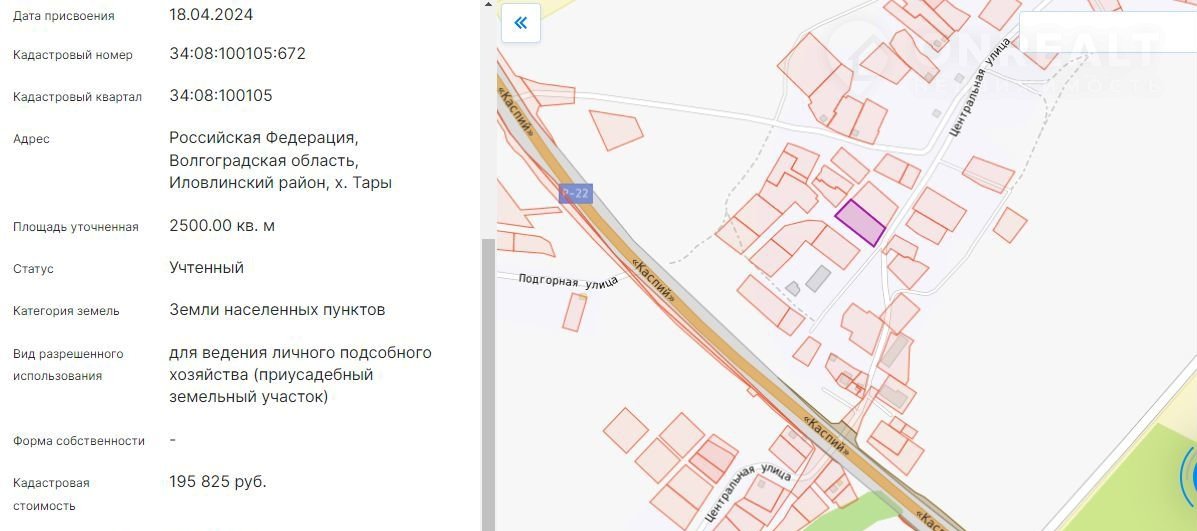This screenshot has width=1197, height=531.
Task: Click the R-22 highway badge on map
Action: coord(575,194)
